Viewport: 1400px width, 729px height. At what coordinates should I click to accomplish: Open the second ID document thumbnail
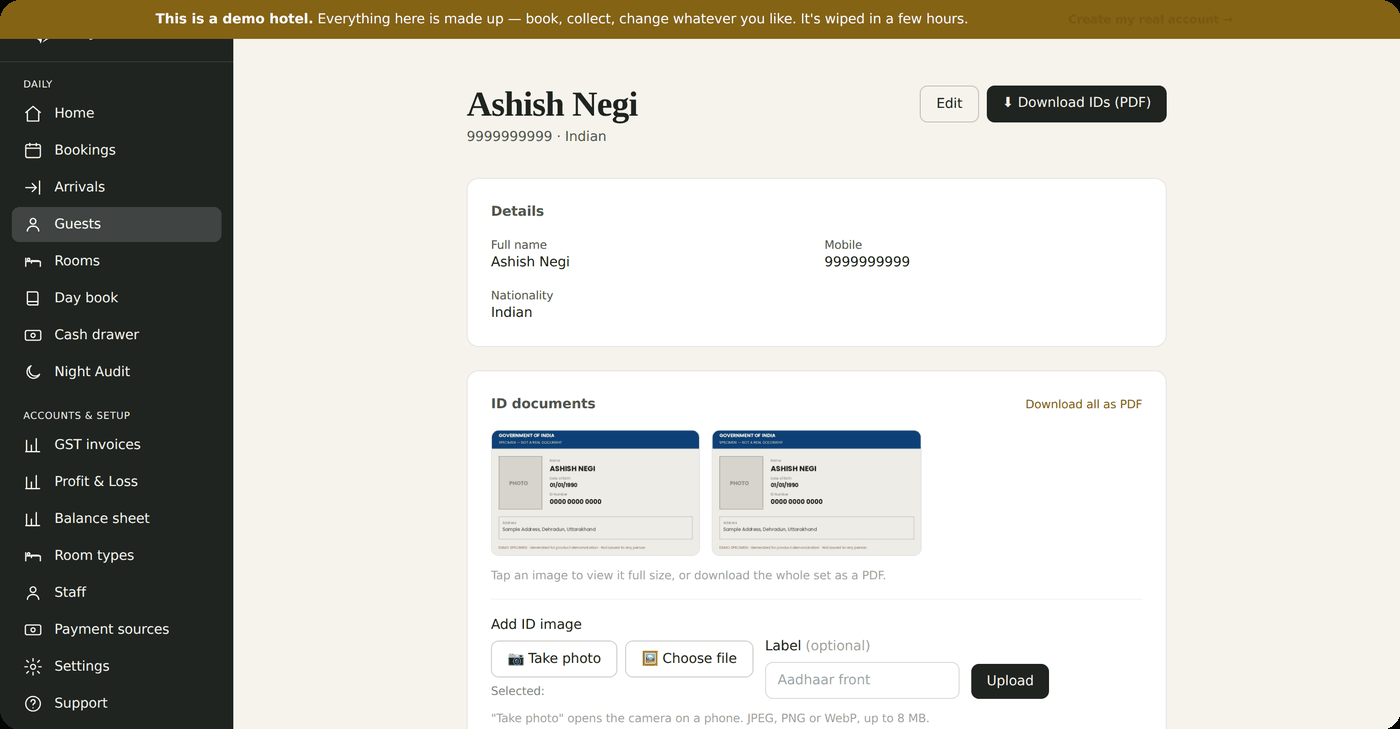click(x=816, y=493)
